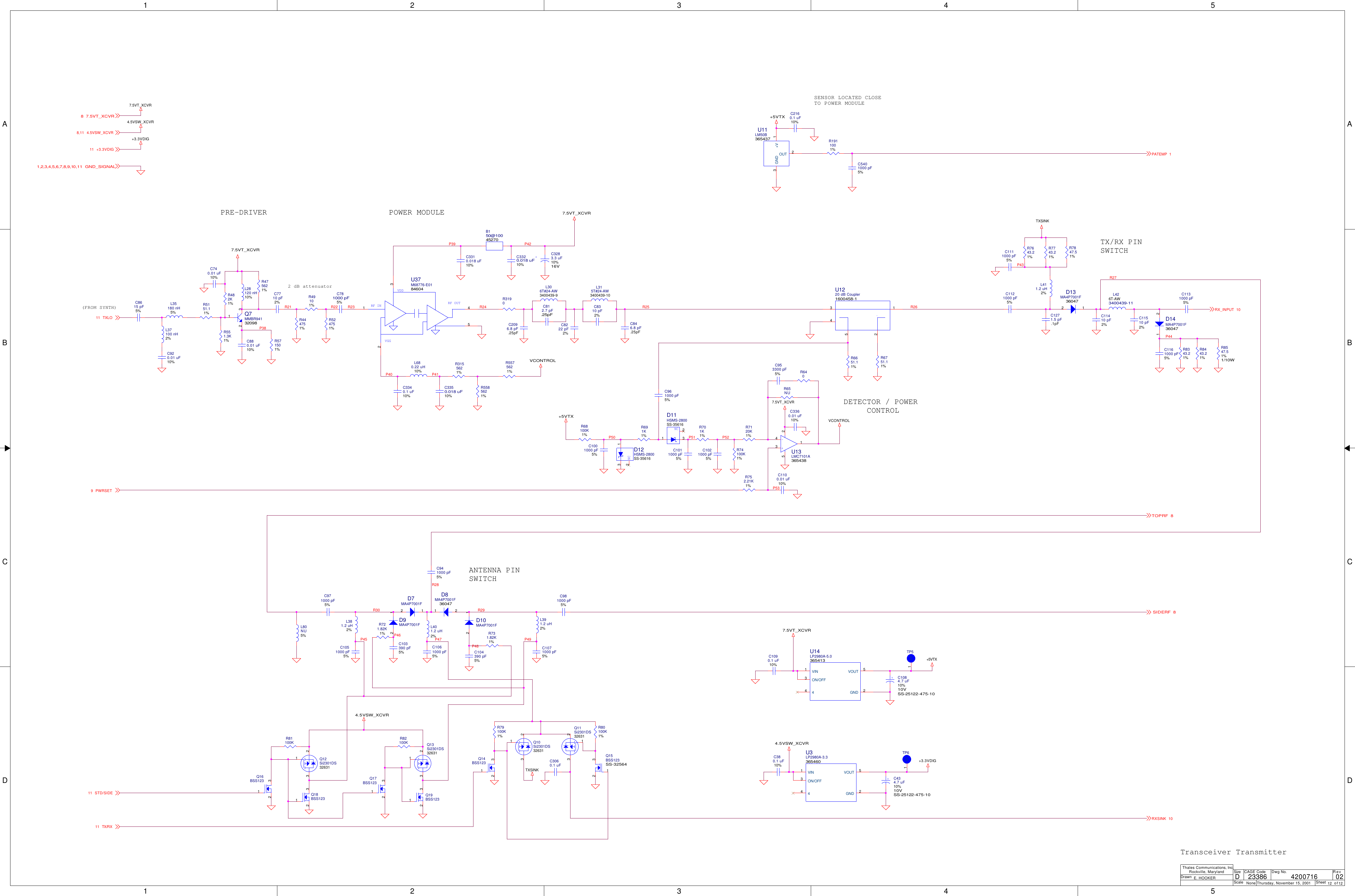Click the GND_SIGNAL port label

[x=78, y=167]
